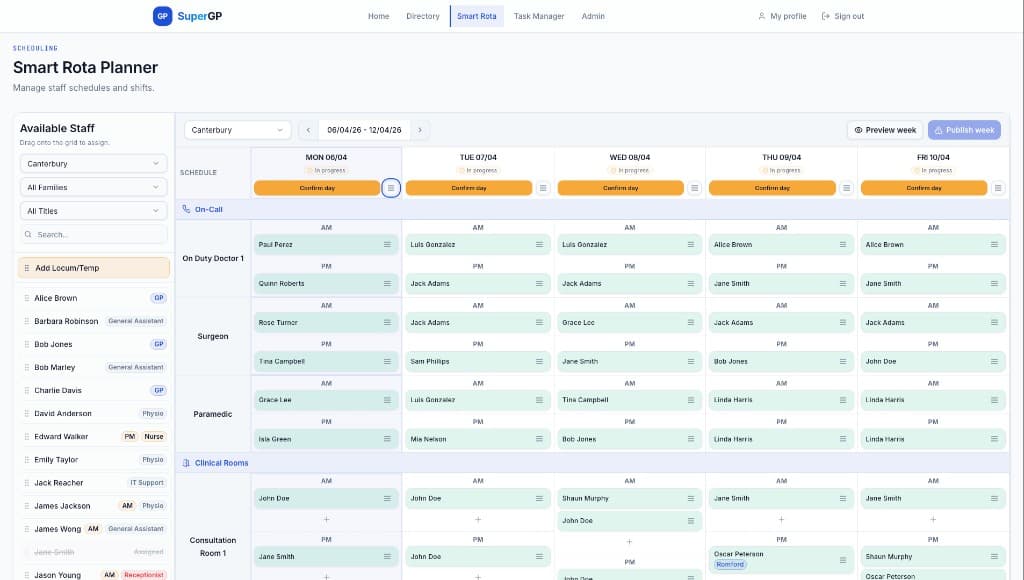Image resolution: width=1024 pixels, height=580 pixels.
Task: Open menu on Shaun Murphy Friday PM shift
Action: click(x=995, y=556)
